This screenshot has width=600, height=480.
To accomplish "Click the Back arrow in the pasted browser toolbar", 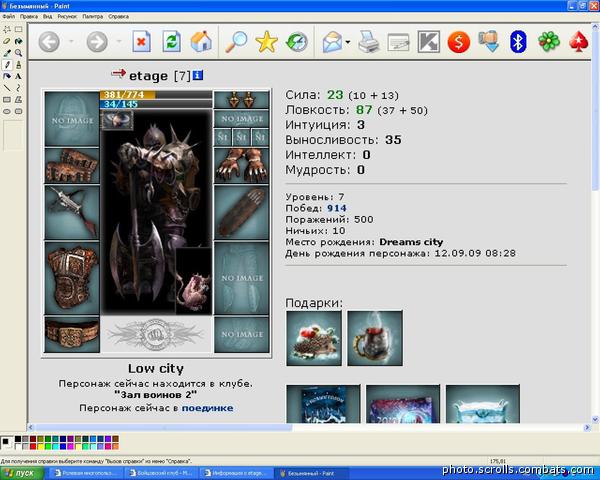I will coord(49,41).
